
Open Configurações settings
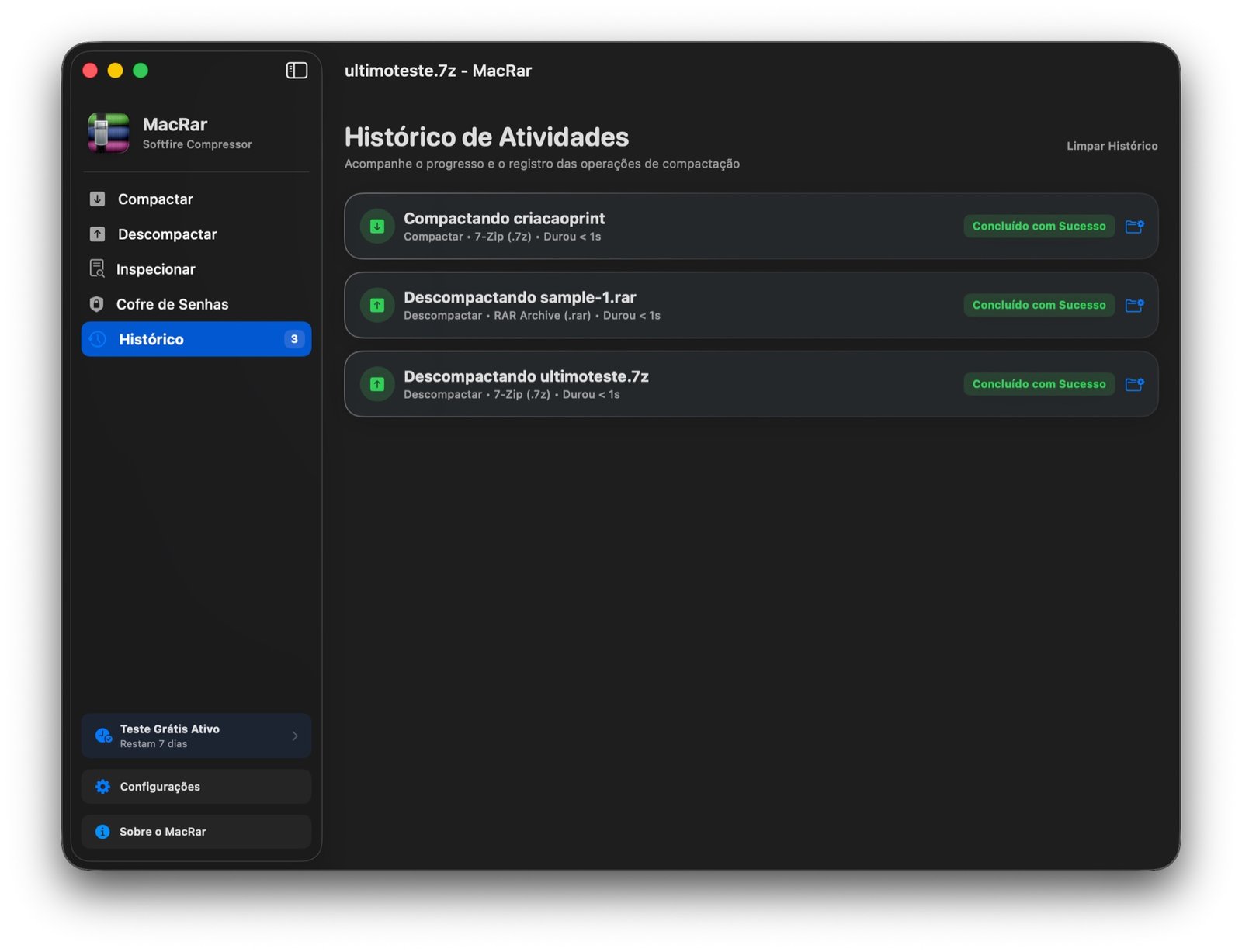click(x=196, y=787)
